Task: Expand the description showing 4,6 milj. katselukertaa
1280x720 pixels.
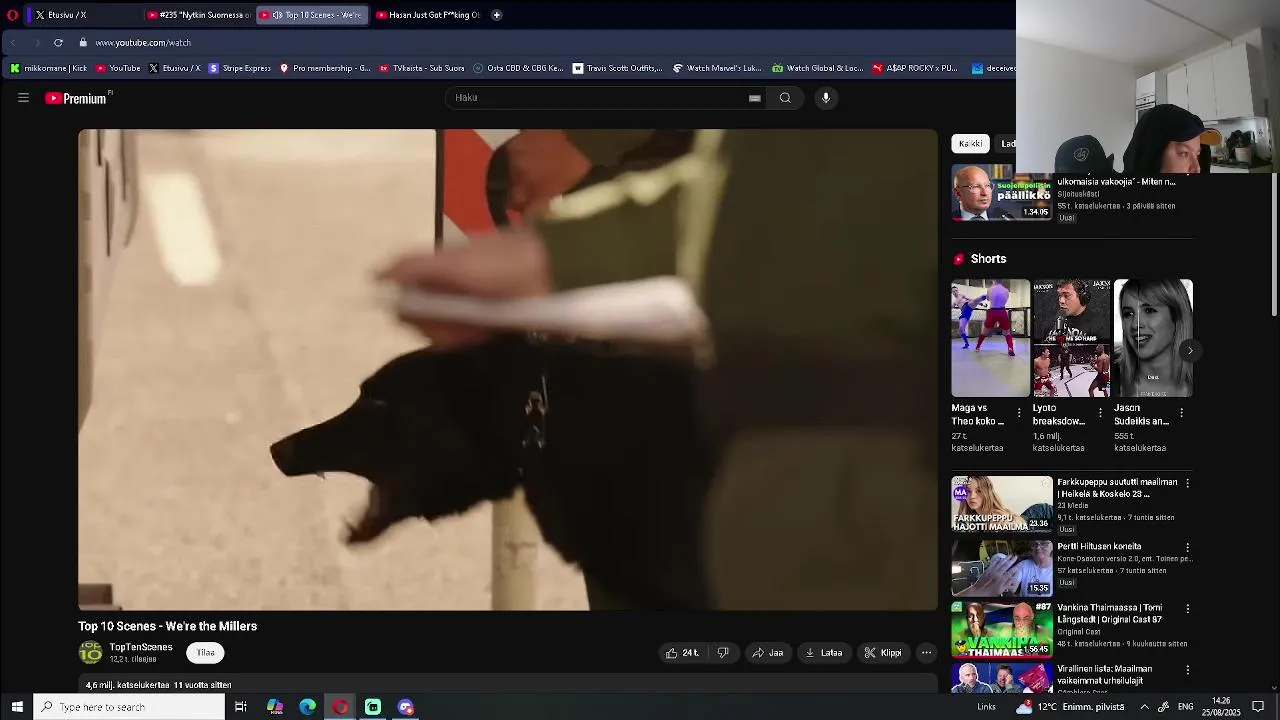Action: point(508,685)
